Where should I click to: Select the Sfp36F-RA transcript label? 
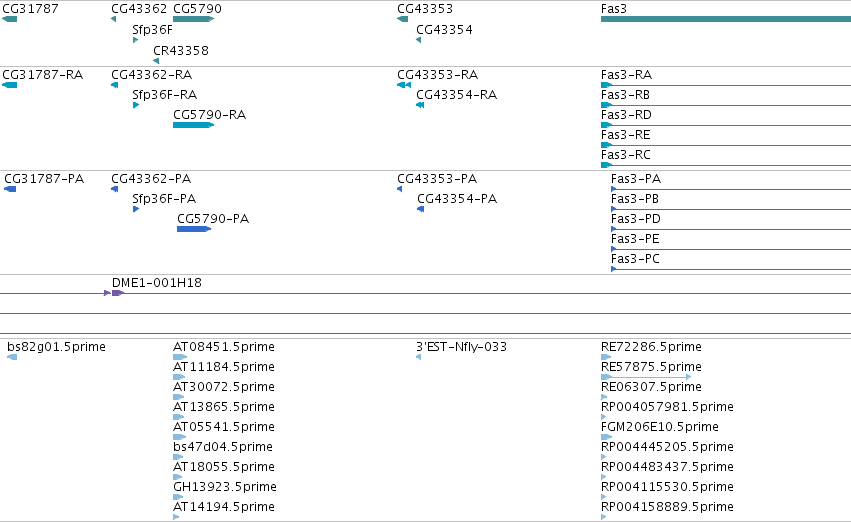164,94
